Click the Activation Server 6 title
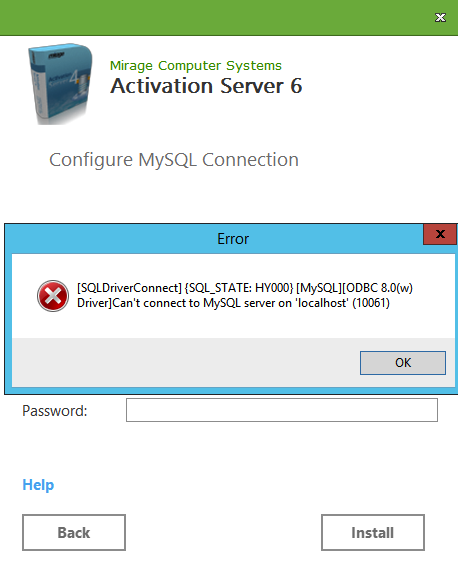 click(x=206, y=86)
